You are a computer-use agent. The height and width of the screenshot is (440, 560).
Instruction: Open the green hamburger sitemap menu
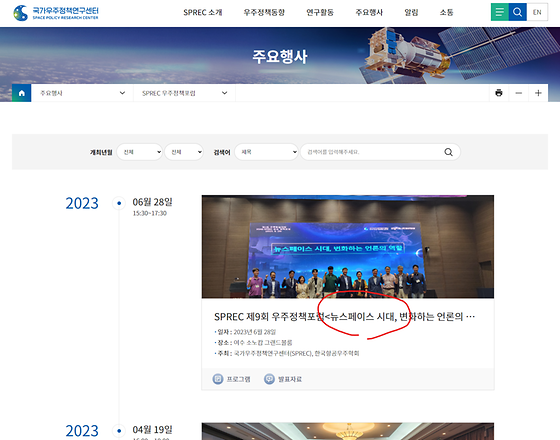point(500,12)
